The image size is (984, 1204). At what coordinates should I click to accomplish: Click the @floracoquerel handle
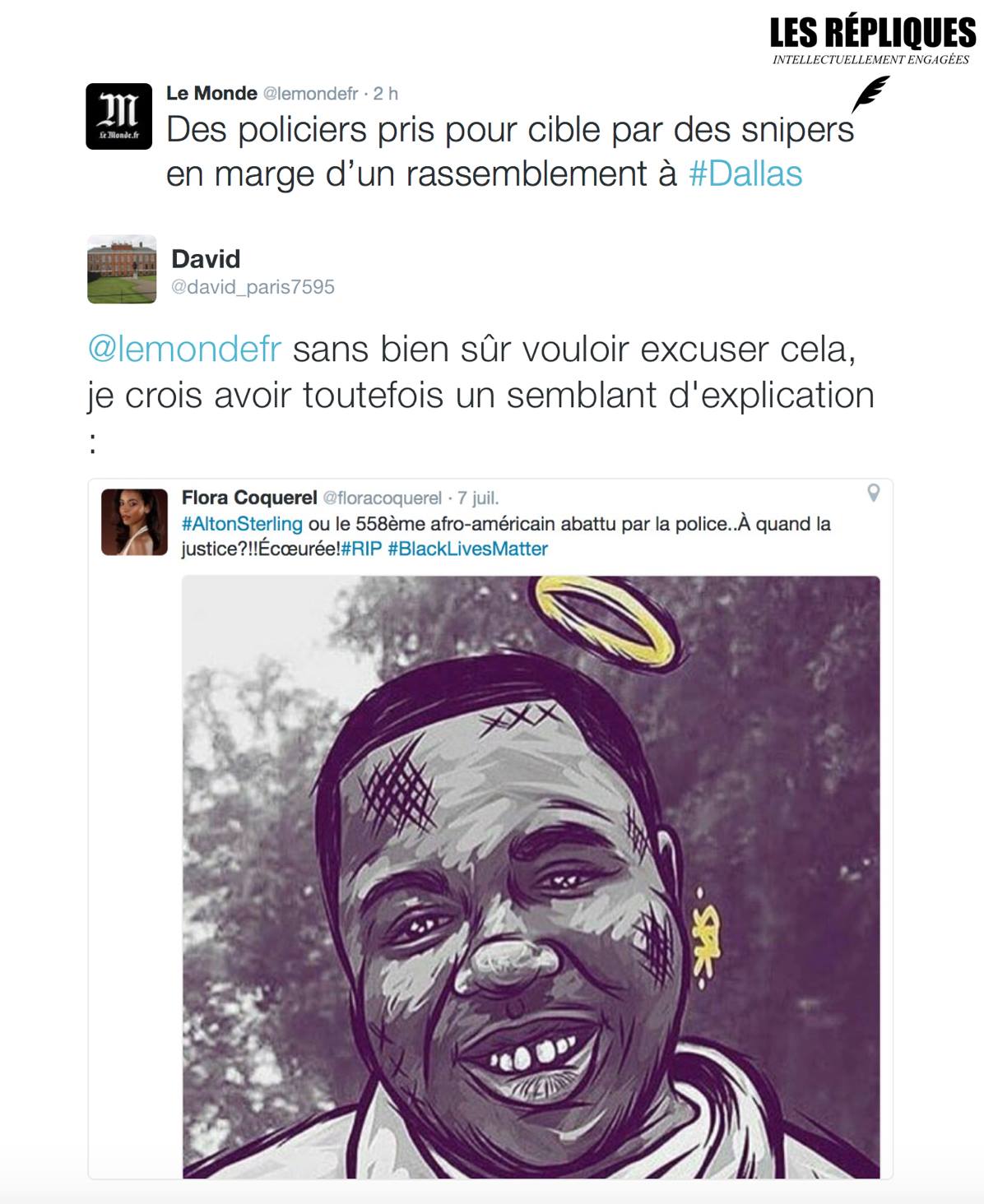click(x=382, y=498)
